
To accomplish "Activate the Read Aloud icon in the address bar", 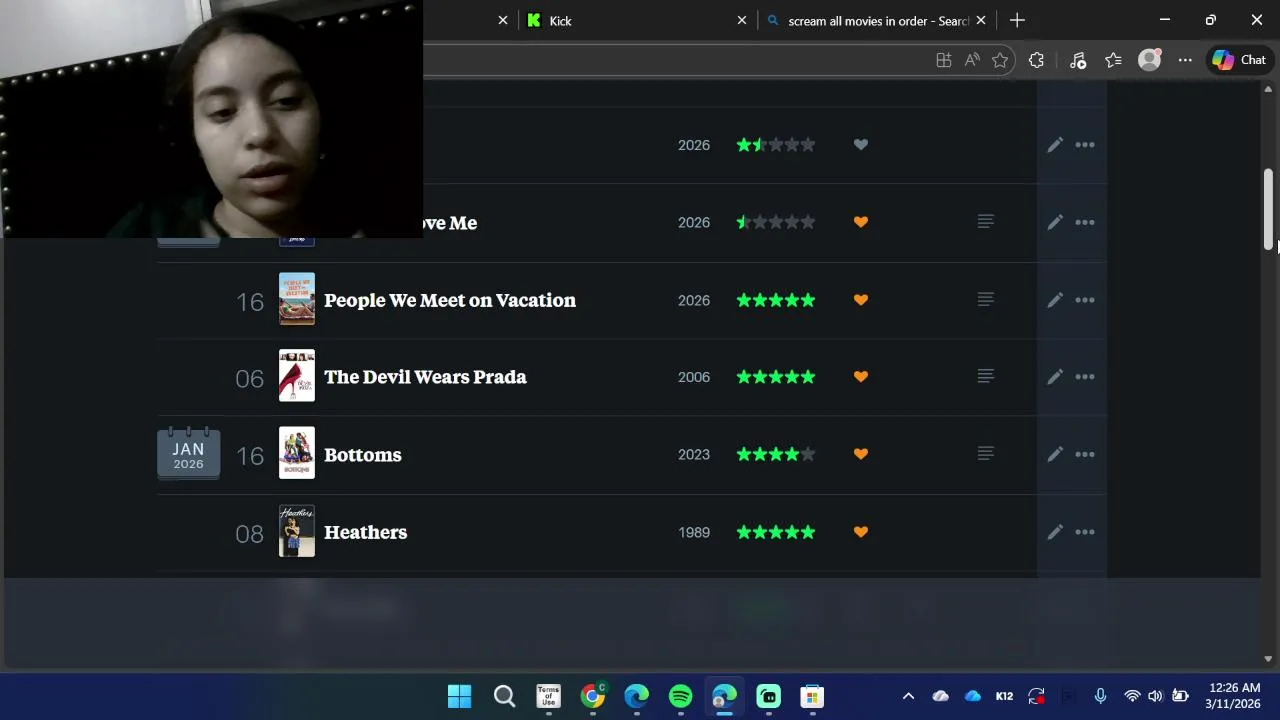I will (972, 60).
